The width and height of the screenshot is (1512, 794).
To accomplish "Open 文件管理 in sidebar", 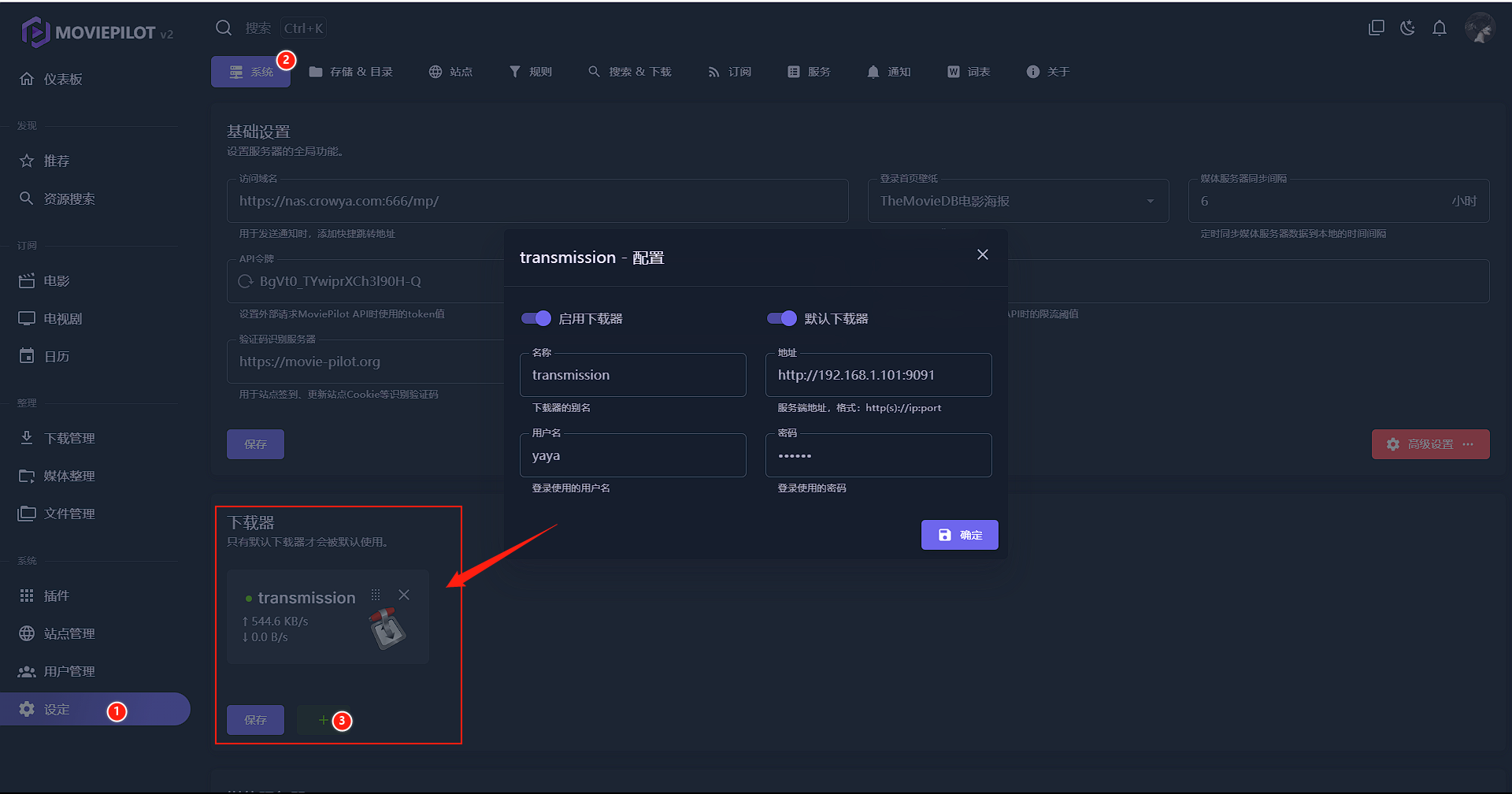I will point(94,514).
